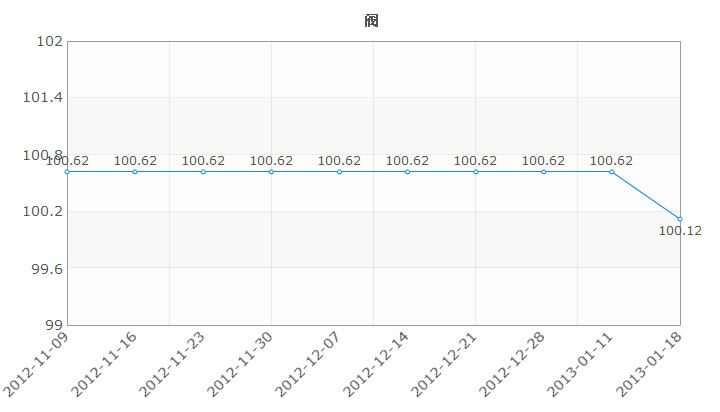Screen dimensions: 720x412
Task: Select the data marker above 2012-12-28
Action: (x=544, y=172)
